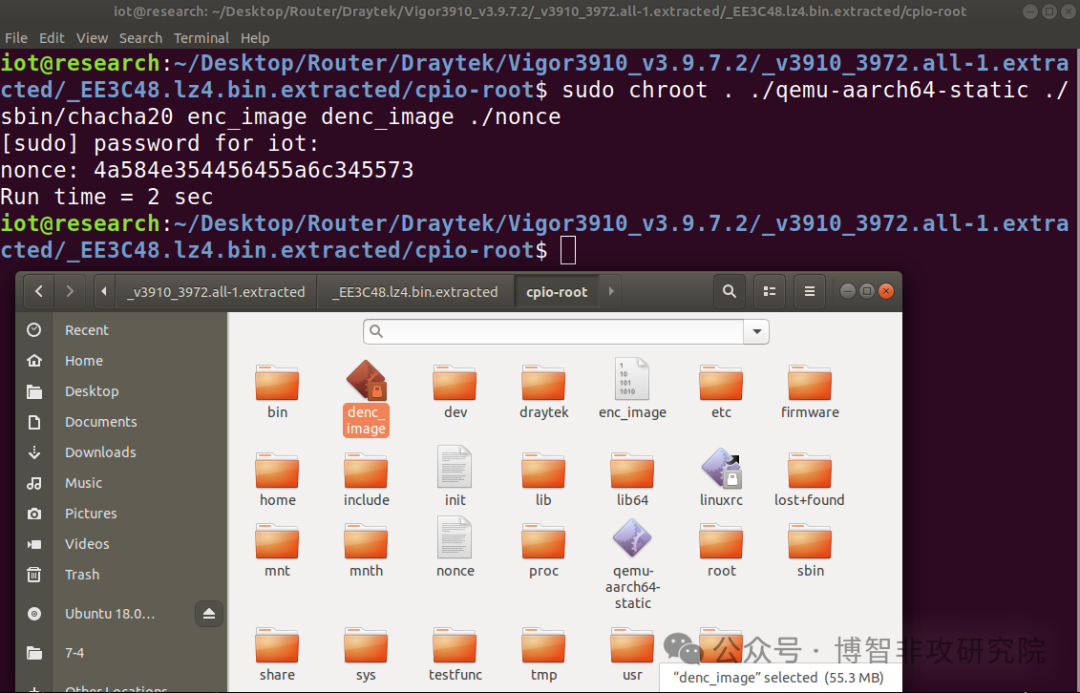Go back in file manager history

click(x=39, y=291)
